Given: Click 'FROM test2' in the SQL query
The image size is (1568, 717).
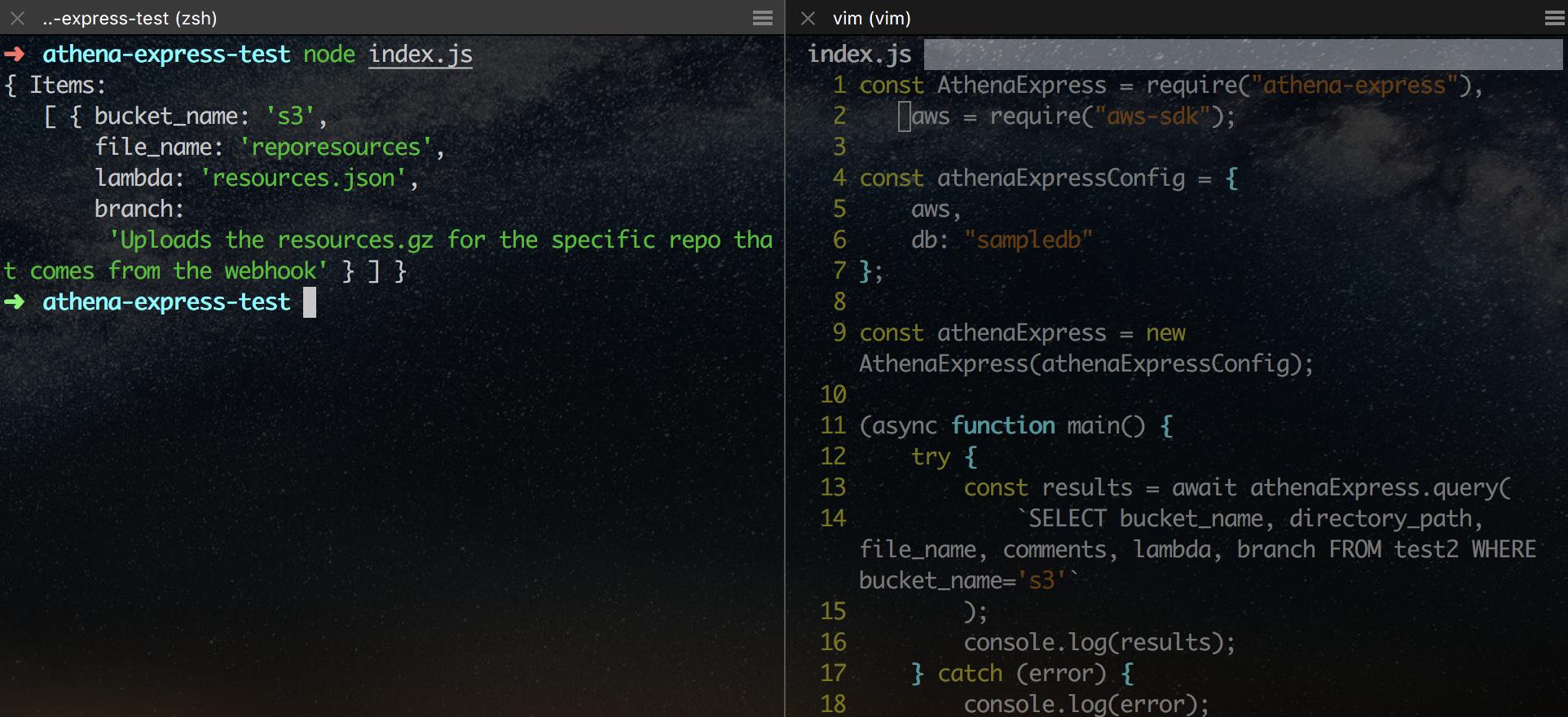Looking at the screenshot, I should 1394,550.
